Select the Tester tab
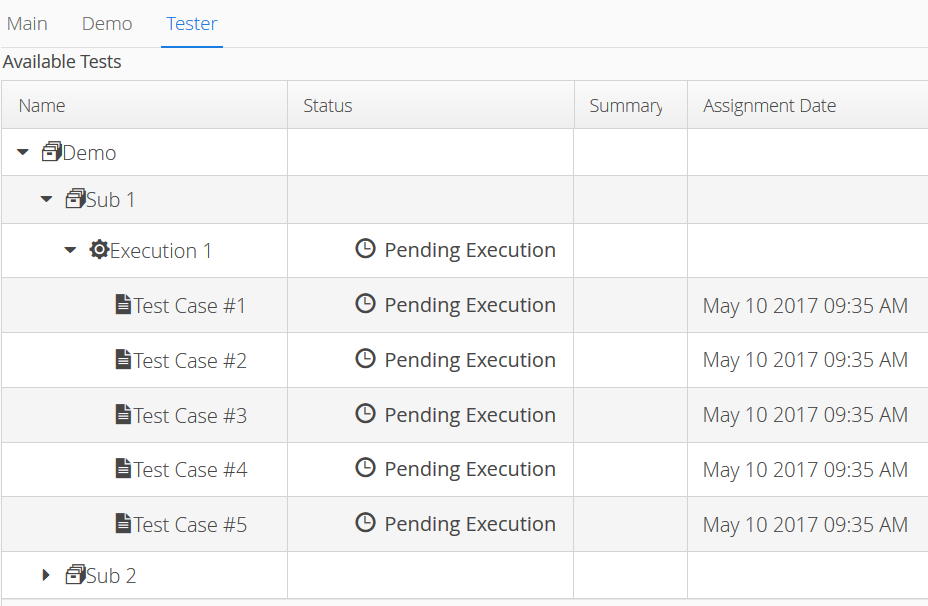 [x=191, y=23]
